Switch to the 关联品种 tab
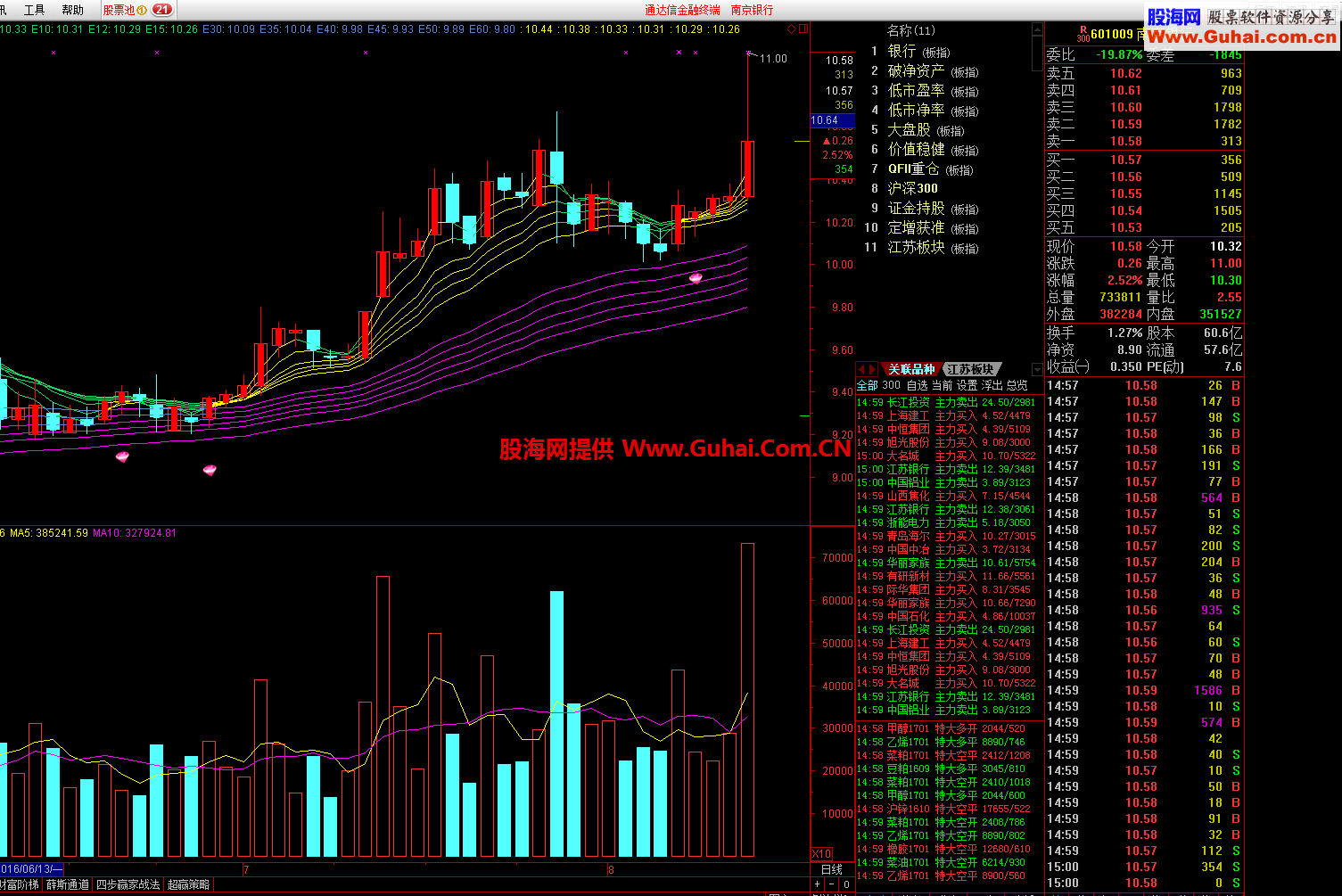The image size is (1342, 896). pos(910,369)
